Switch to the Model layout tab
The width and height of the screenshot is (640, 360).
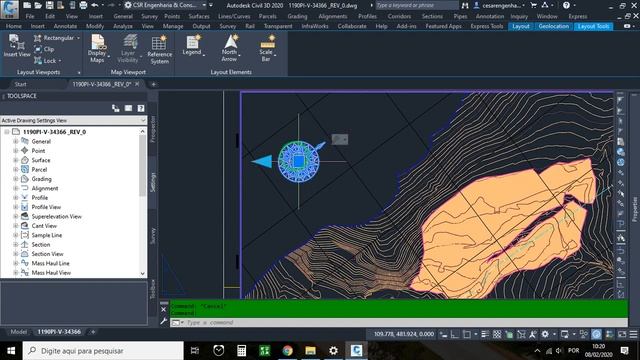[x=18, y=332]
